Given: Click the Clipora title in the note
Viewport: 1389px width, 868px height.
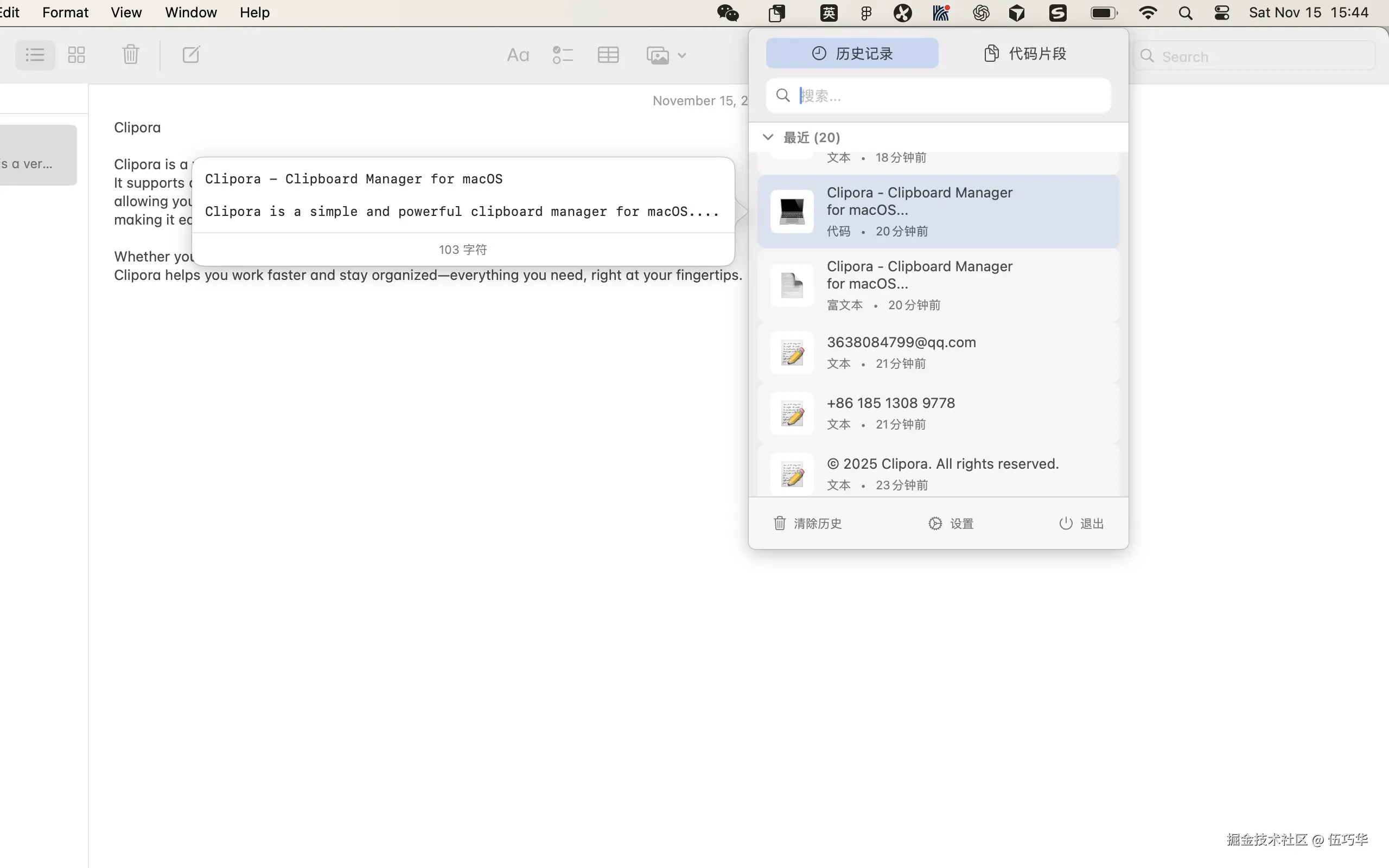Looking at the screenshot, I should pyautogui.click(x=137, y=127).
